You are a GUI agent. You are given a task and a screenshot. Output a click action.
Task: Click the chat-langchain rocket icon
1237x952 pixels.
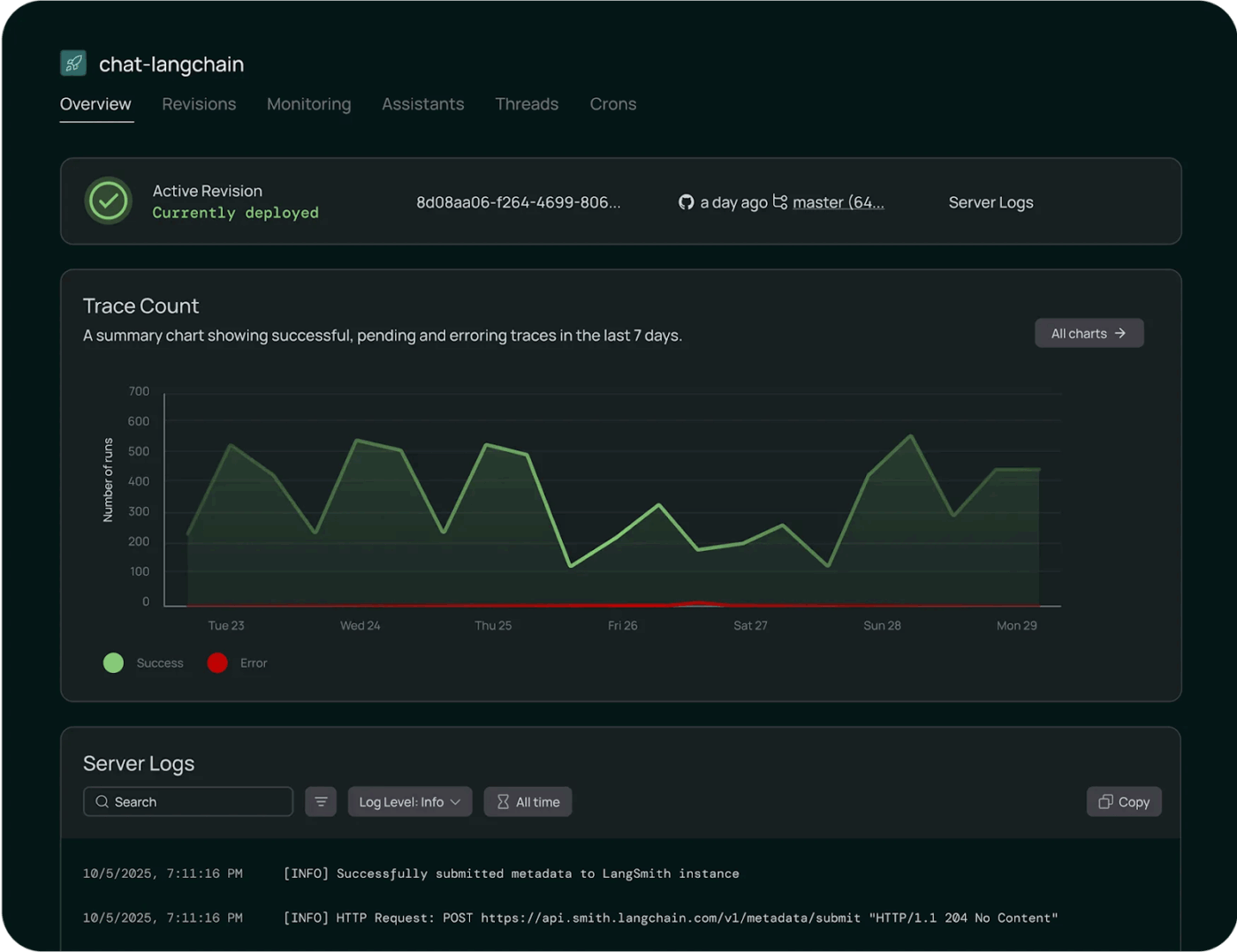click(72, 63)
